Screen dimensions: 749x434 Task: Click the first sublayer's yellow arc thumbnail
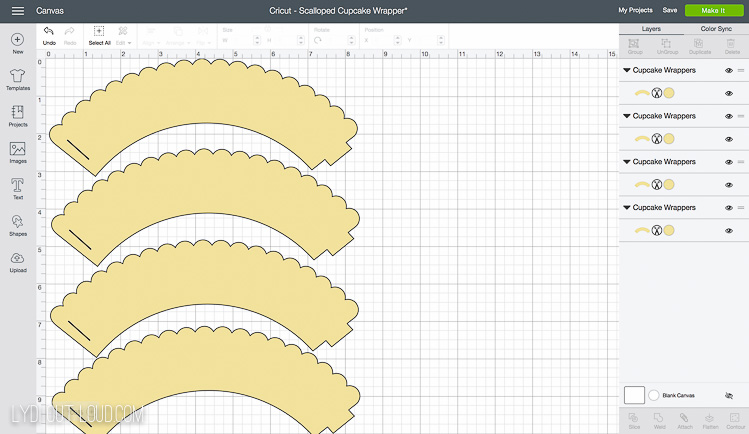coord(642,93)
